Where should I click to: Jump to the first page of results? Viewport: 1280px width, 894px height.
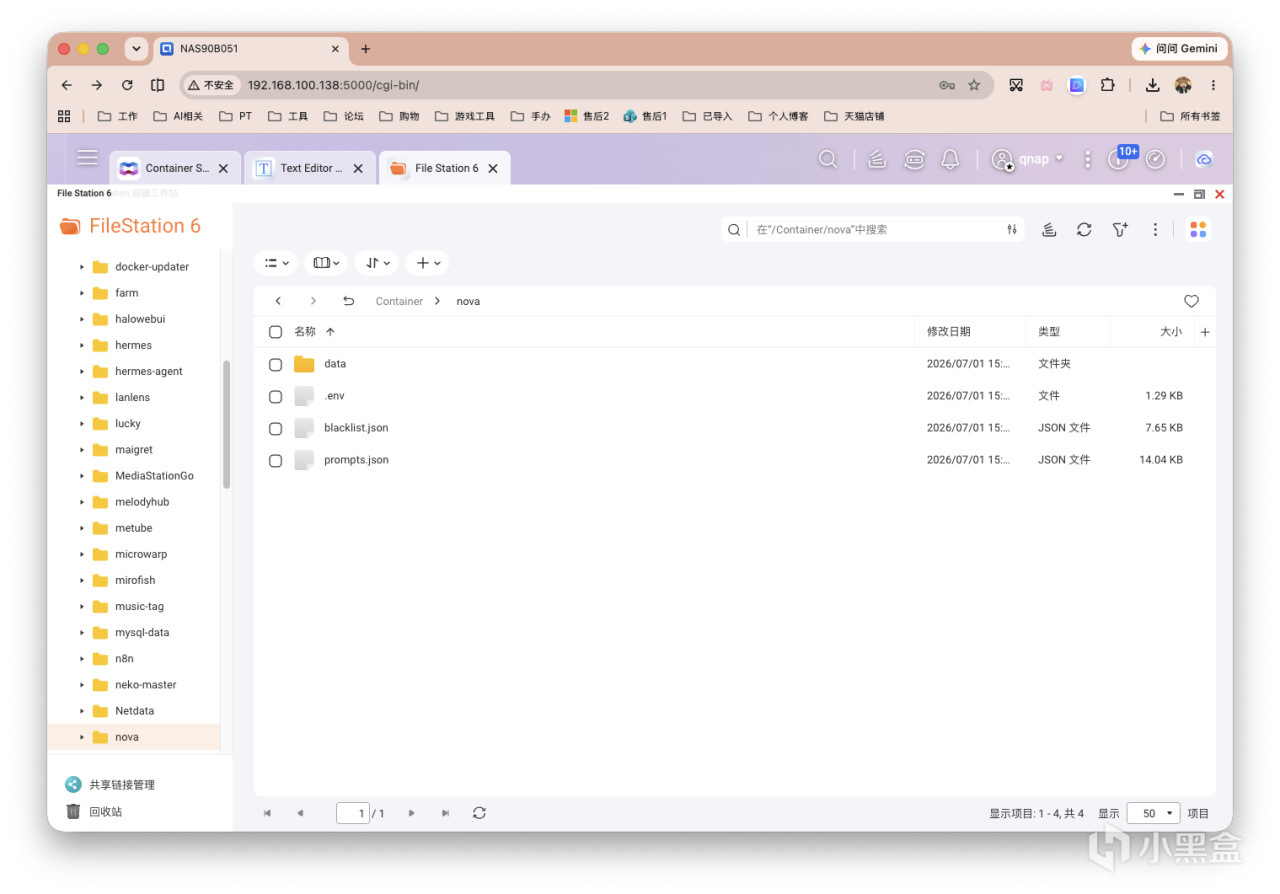point(267,813)
